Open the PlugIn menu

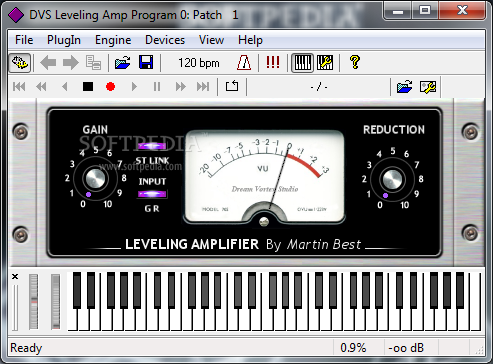coord(64,40)
